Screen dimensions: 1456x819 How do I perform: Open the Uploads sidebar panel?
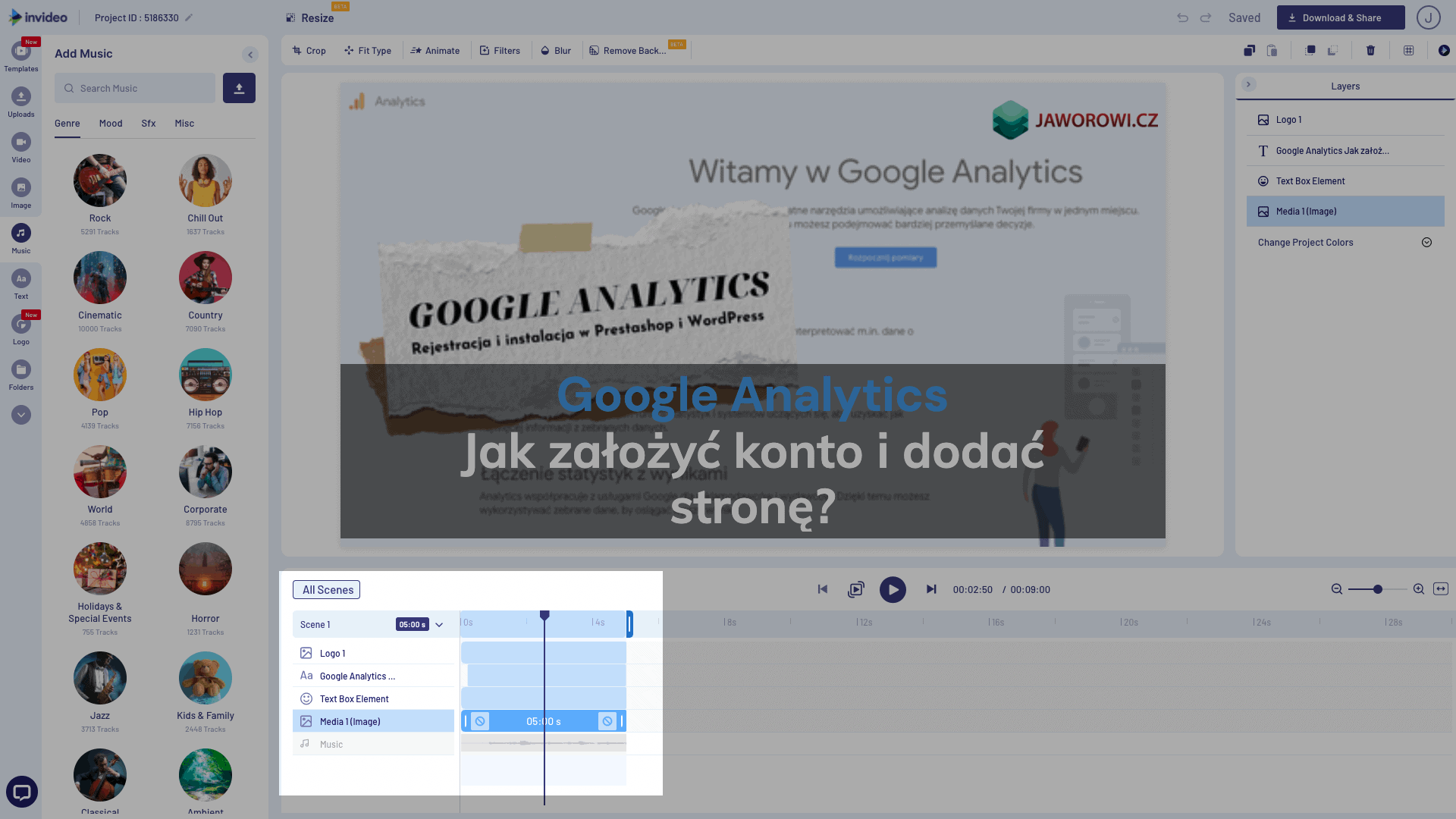click(21, 102)
